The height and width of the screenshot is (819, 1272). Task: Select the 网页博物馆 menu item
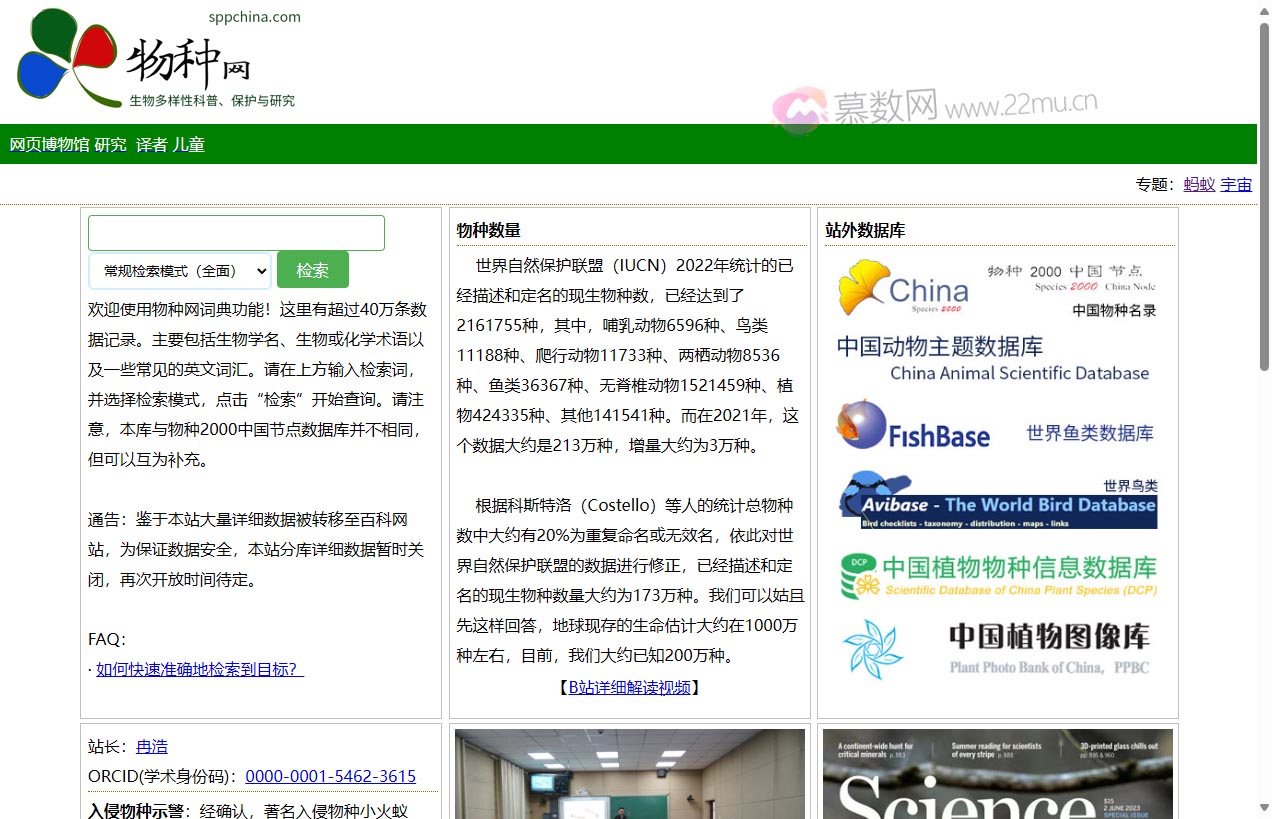pos(49,145)
